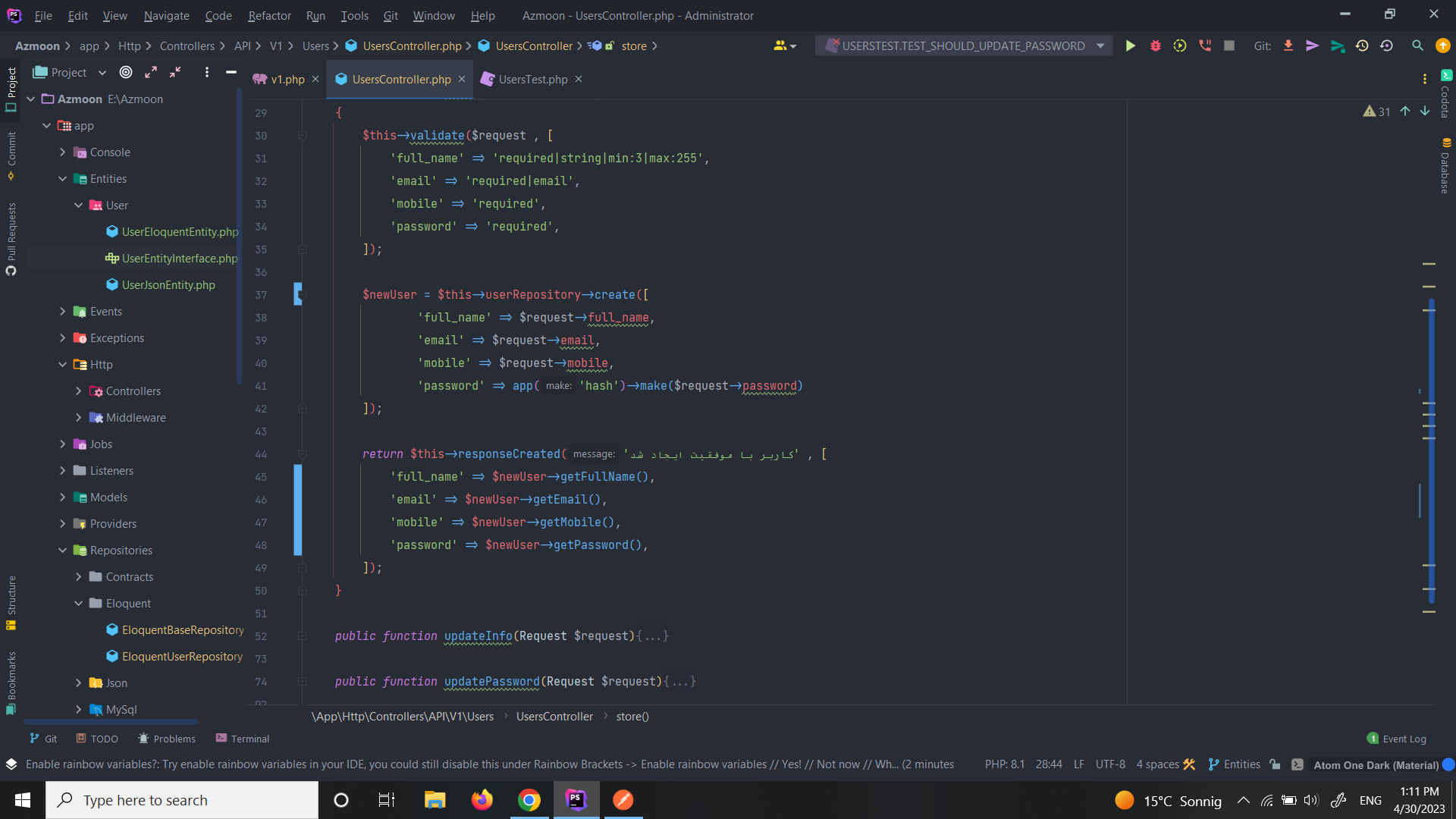
Task: Push commits via Git toolbar icon
Action: pyautogui.click(x=1338, y=46)
